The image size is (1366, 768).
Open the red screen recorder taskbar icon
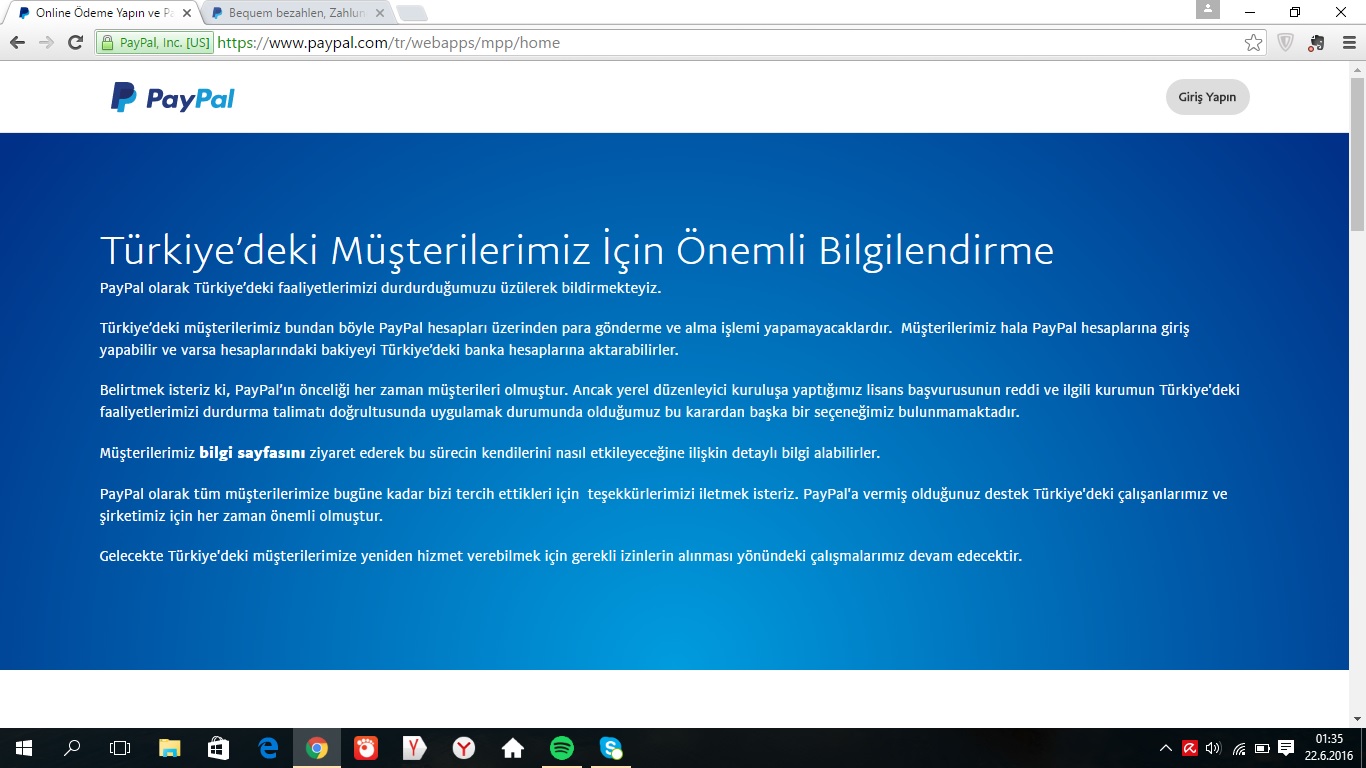[x=366, y=748]
